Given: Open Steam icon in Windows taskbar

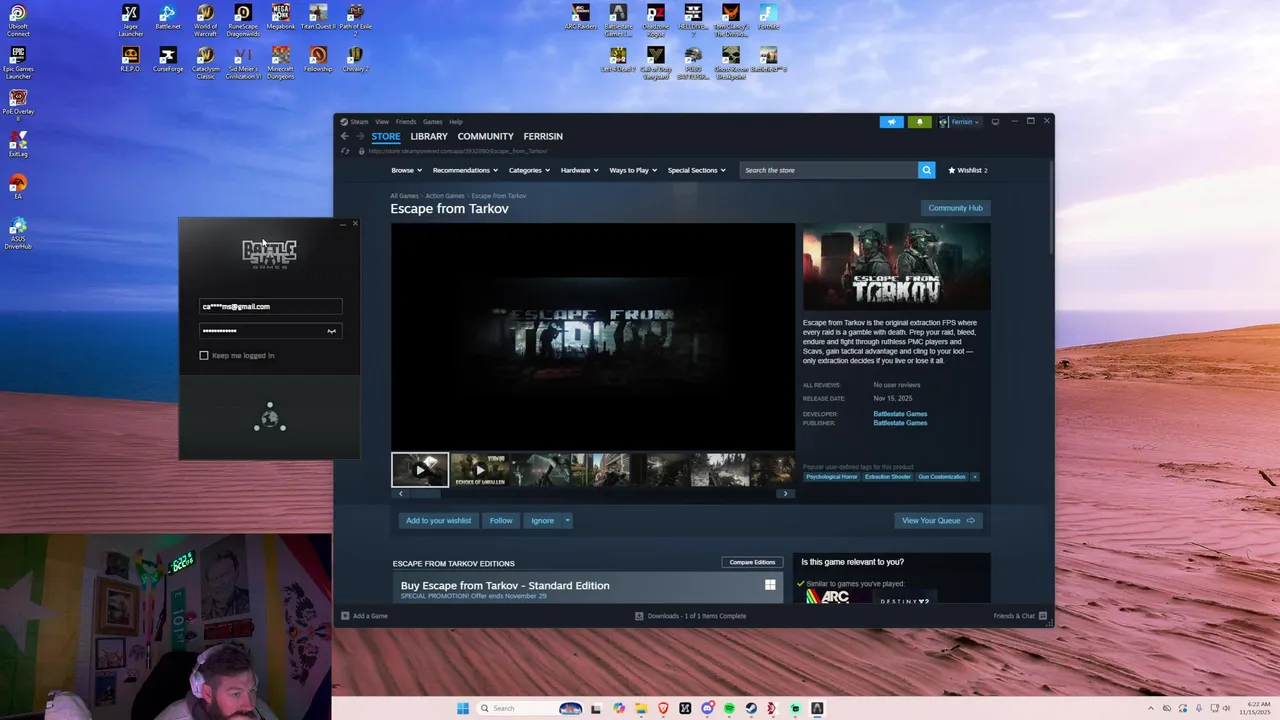Looking at the screenshot, I should tap(751, 708).
